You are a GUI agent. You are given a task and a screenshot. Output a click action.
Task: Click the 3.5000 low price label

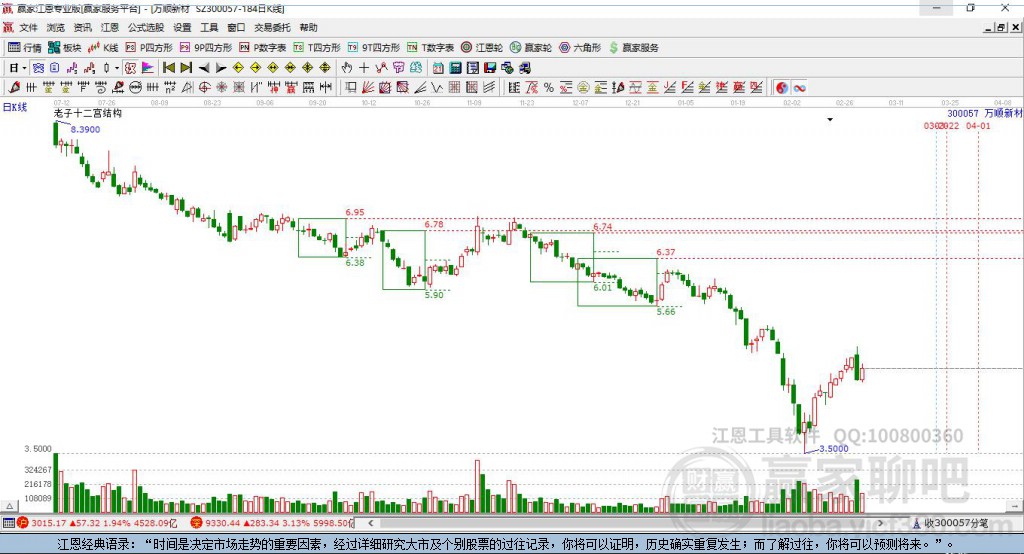point(834,448)
